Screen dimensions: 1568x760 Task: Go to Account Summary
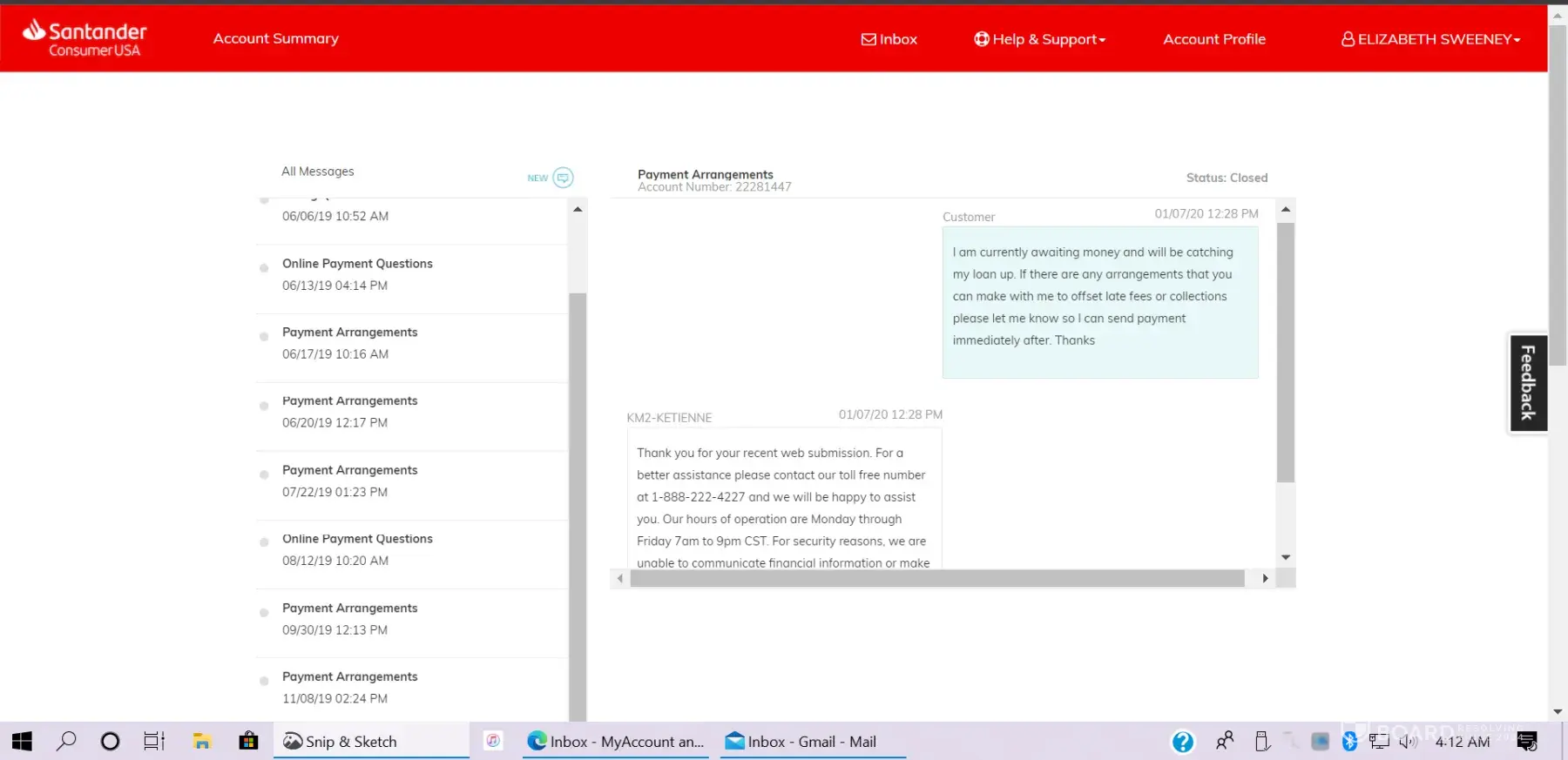point(275,38)
